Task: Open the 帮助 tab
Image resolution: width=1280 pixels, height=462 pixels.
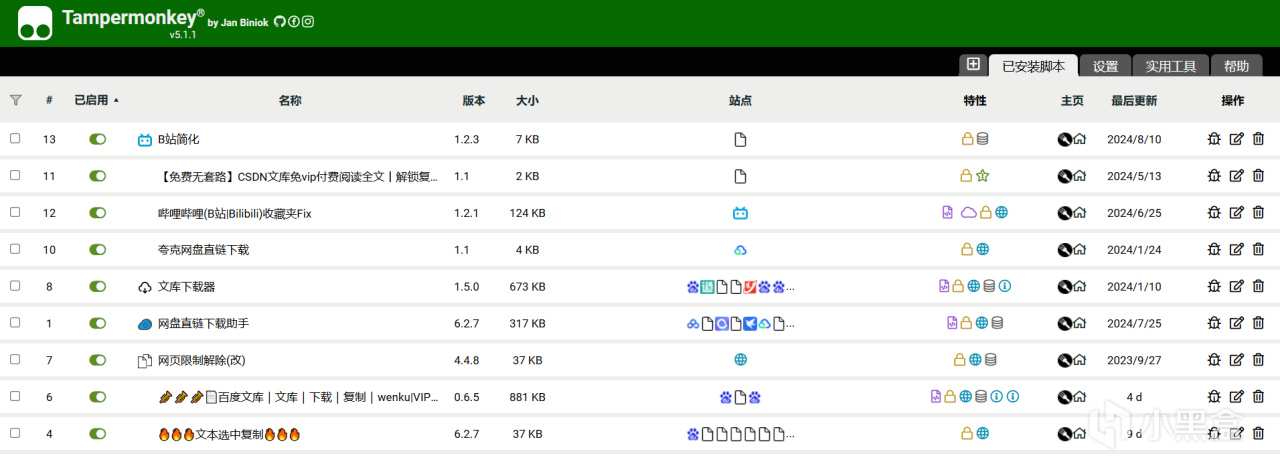Action: [x=1236, y=66]
